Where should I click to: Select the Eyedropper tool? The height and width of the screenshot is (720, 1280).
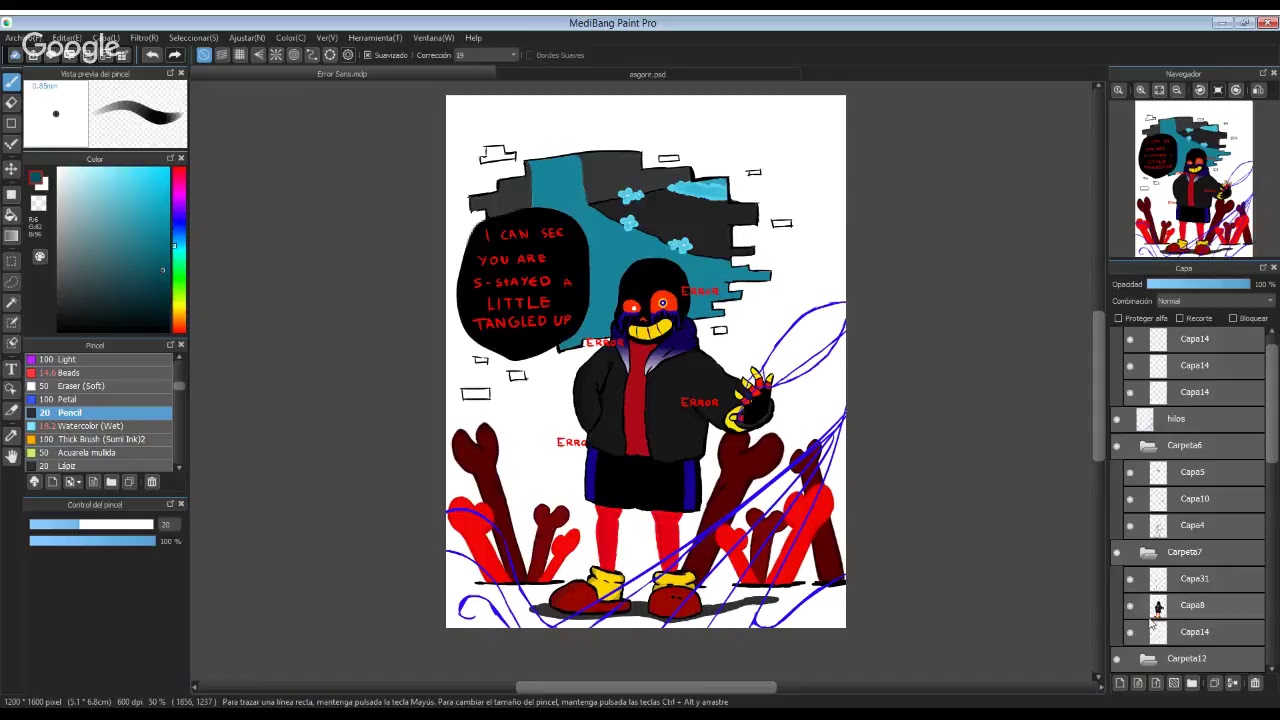click(11, 435)
